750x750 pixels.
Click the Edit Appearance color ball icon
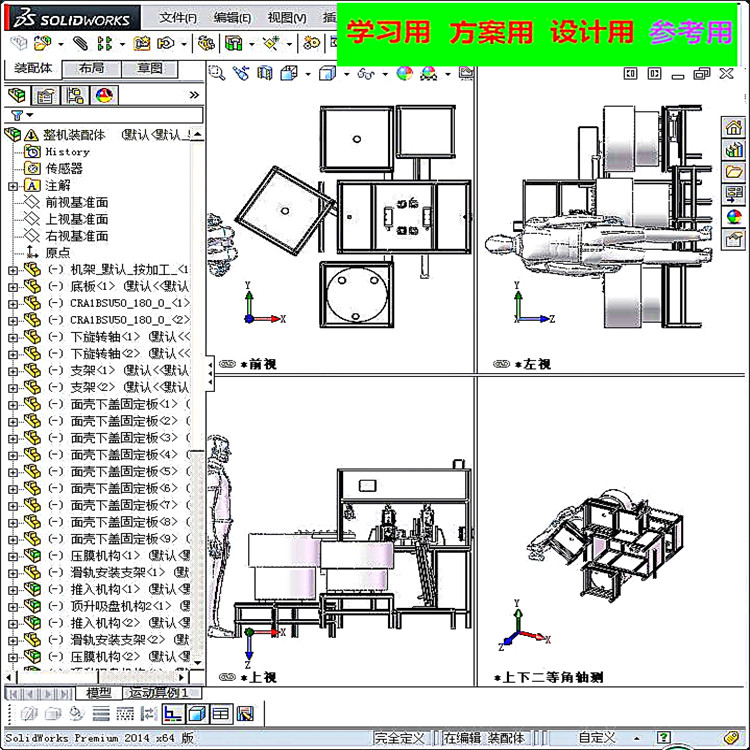405,73
